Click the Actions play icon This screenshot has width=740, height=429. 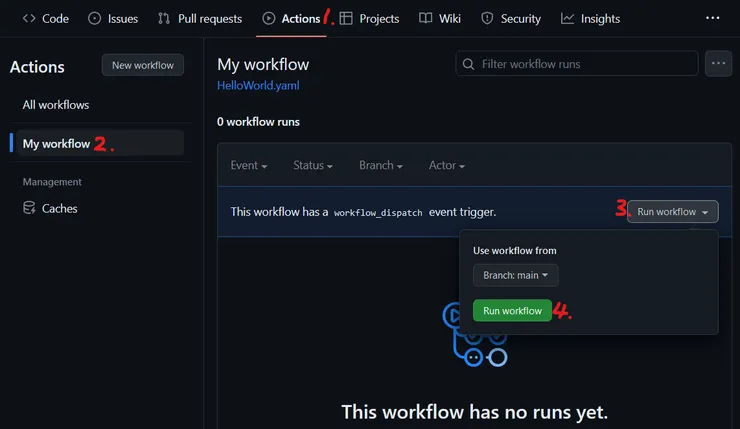click(x=269, y=18)
